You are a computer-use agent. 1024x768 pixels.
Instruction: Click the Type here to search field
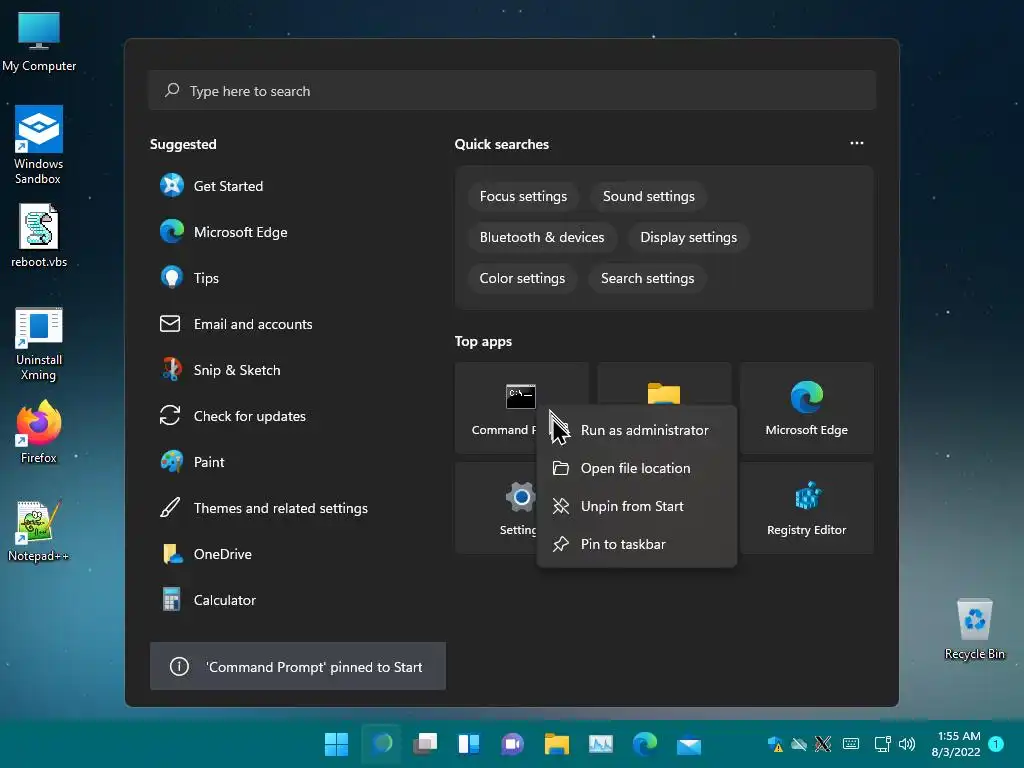pos(512,91)
